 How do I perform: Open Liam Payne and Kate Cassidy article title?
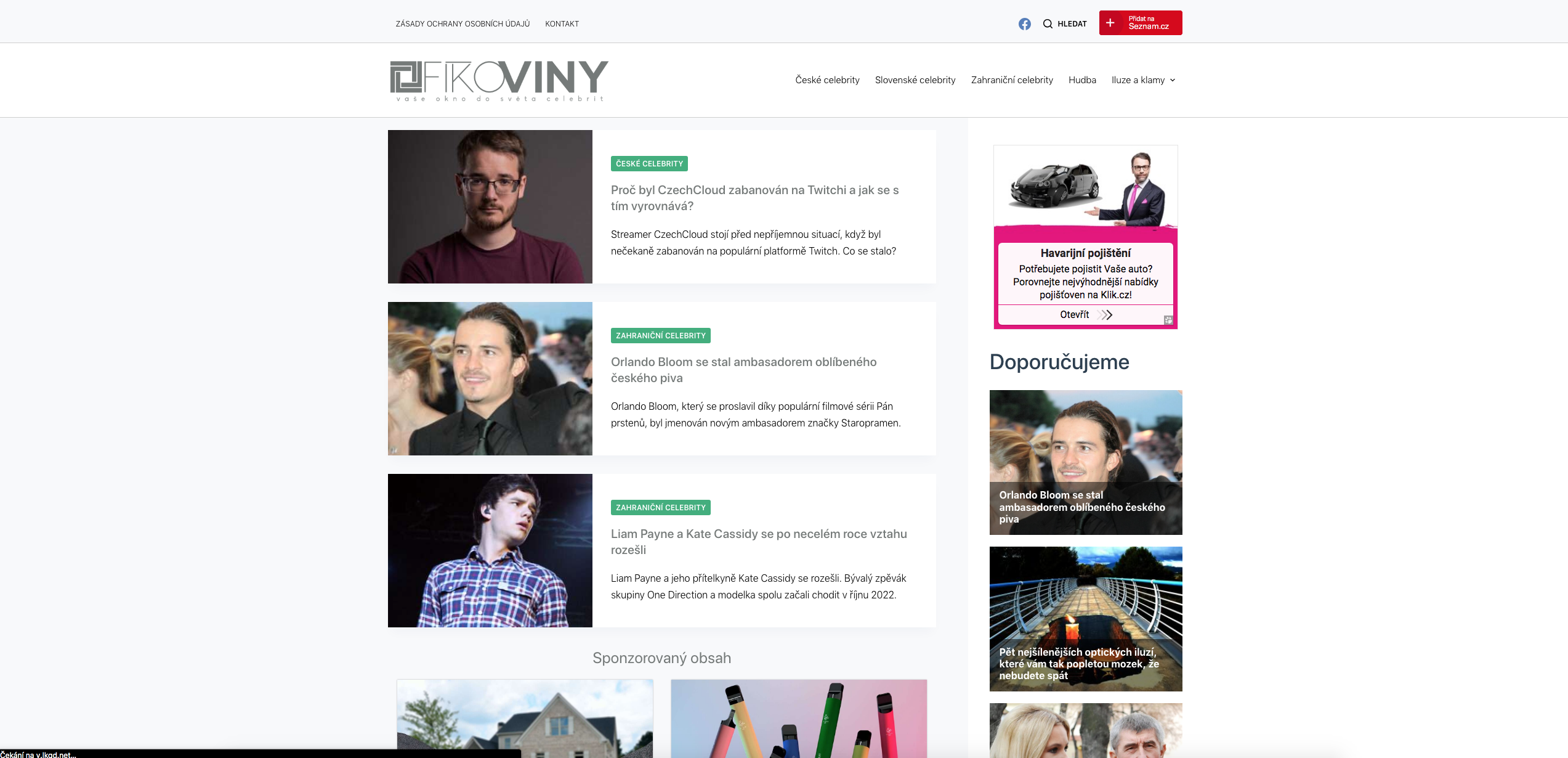(x=759, y=542)
